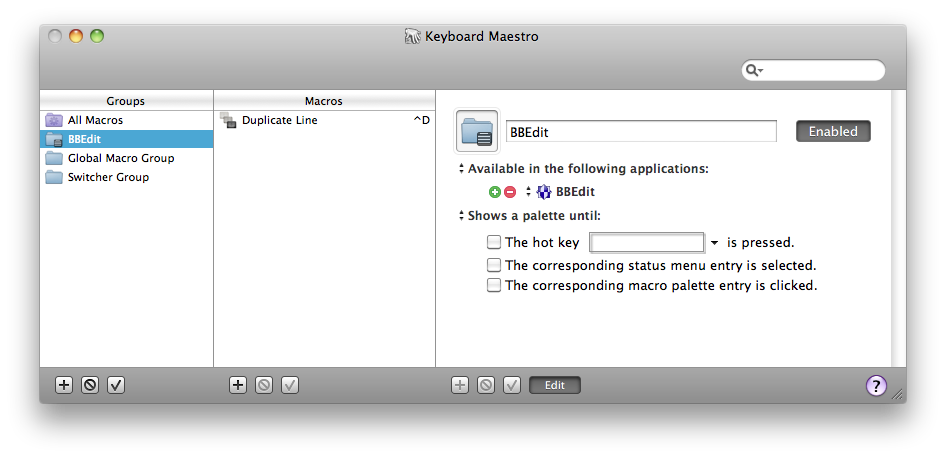Click the ^D hot key label
This screenshot has height=458, width=946.
pos(421,120)
